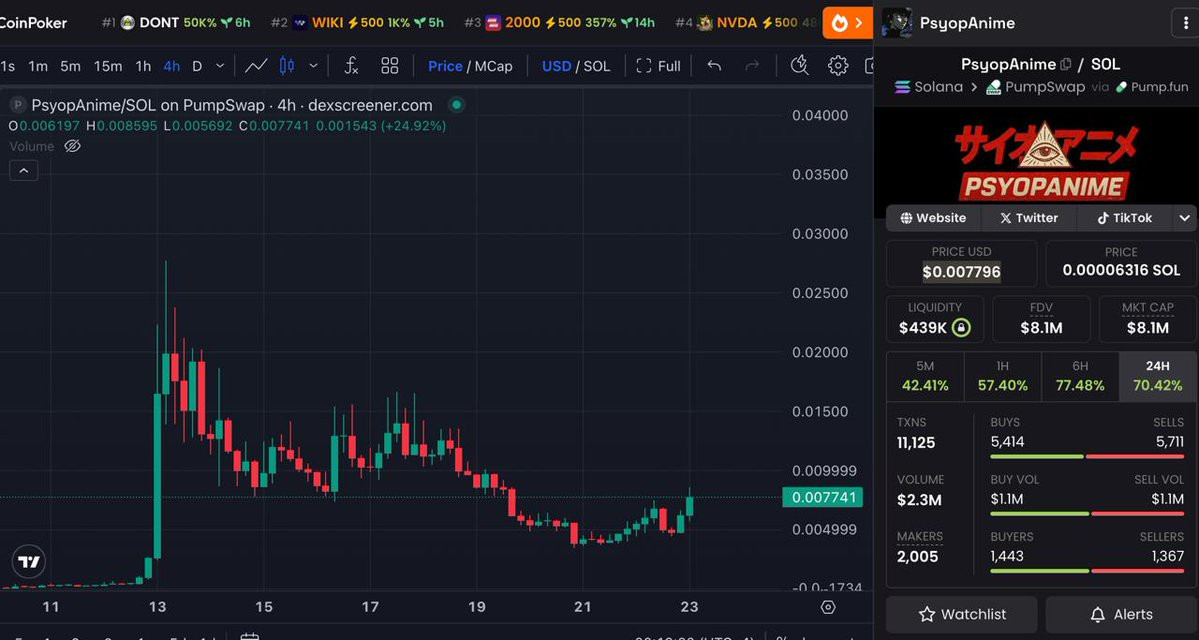Click the LIQUIDITY value $439K
This screenshot has width=1199, height=640.
(923, 328)
